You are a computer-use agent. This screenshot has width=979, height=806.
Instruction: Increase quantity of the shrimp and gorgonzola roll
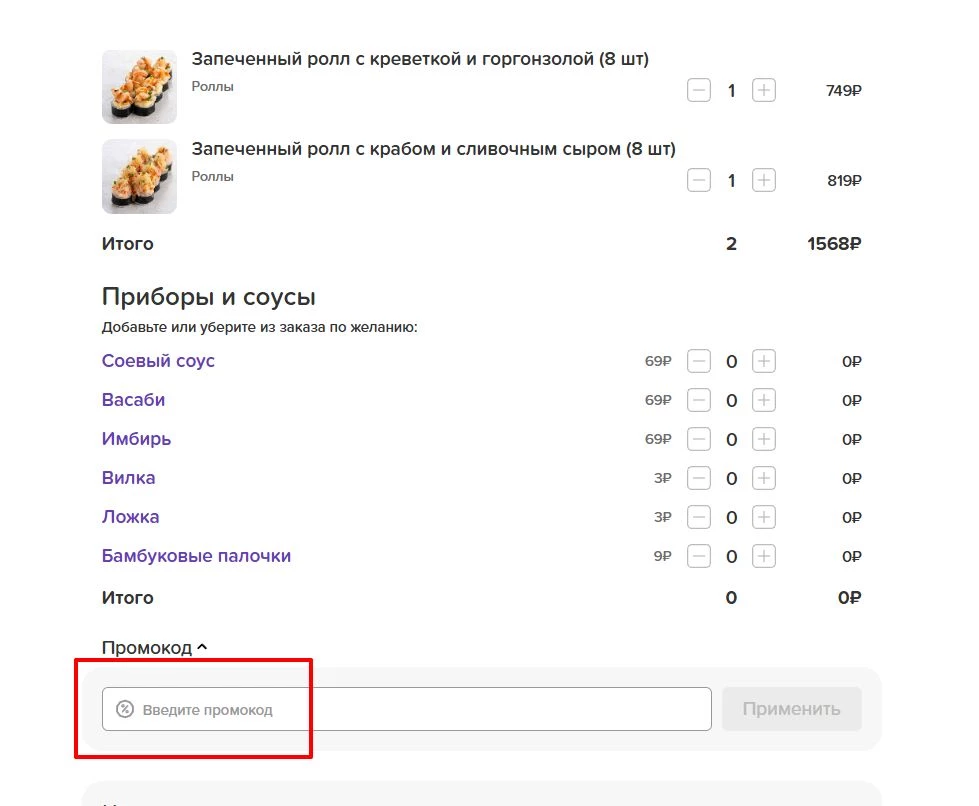[x=763, y=90]
